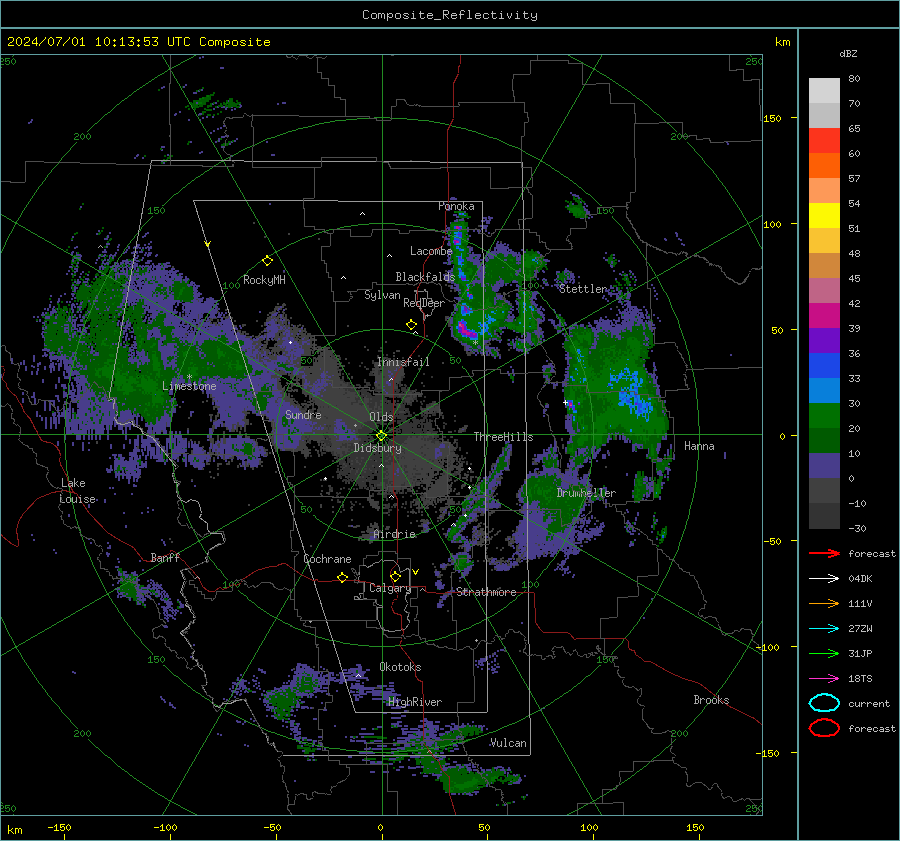Viewport: 900px width, 841px height.
Task: Click the Stettler label
Action: point(583,289)
